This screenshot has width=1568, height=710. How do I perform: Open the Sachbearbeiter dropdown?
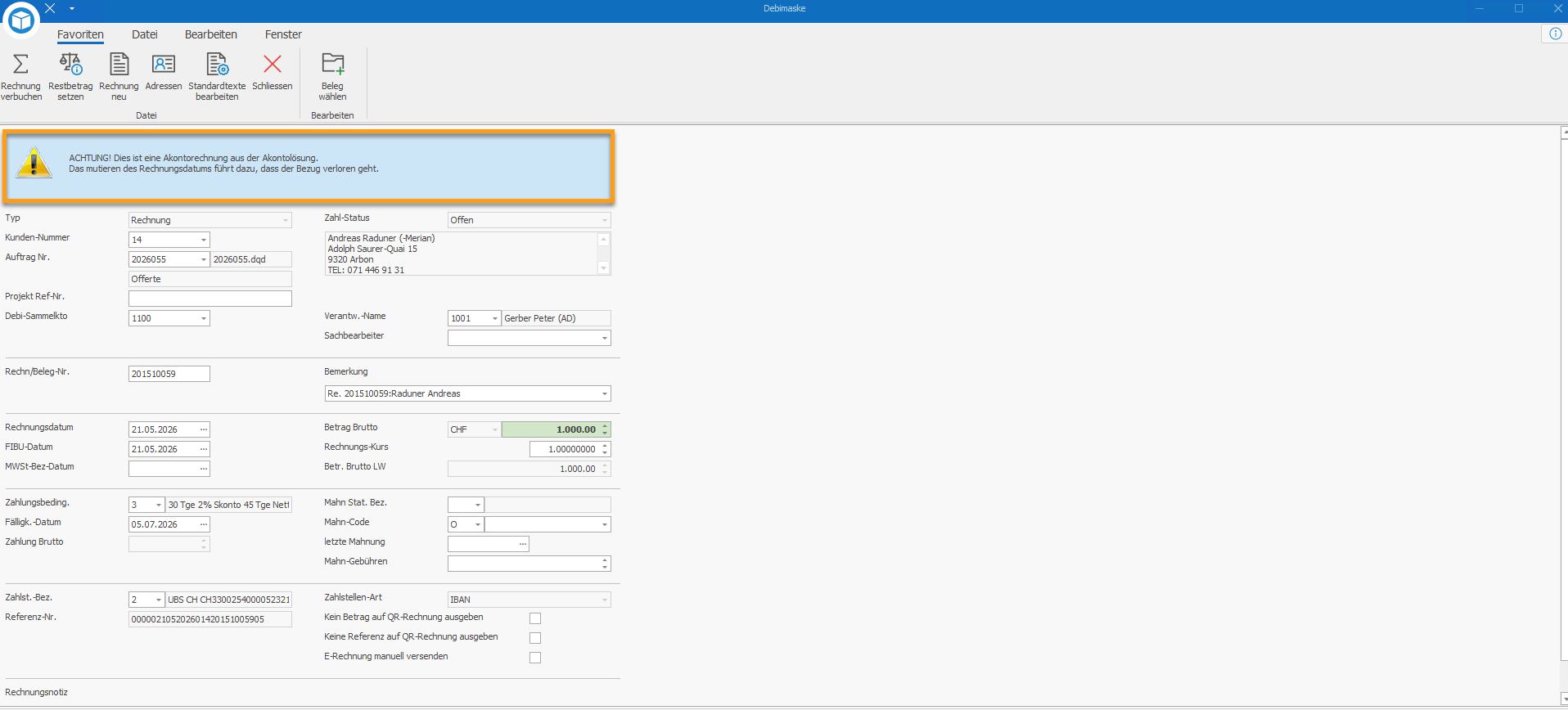click(x=605, y=338)
